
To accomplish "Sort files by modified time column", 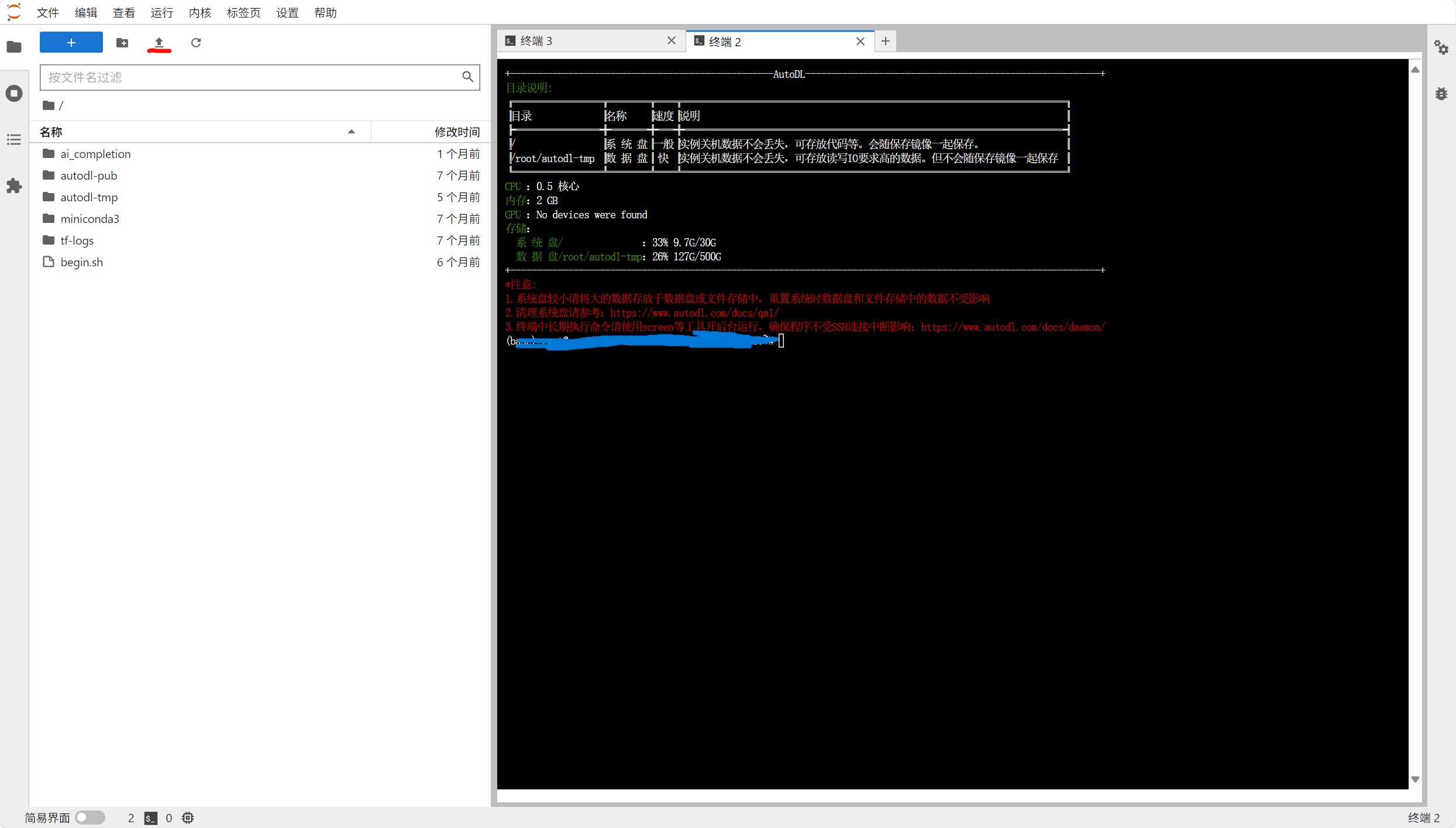I will click(456, 132).
